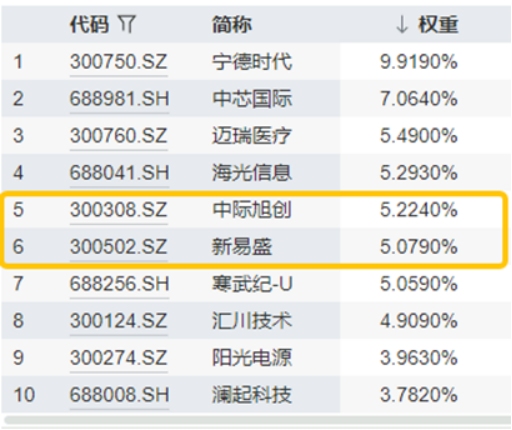The width and height of the screenshot is (512, 430).
Task: Open stock code 300124.SZ
Action: 118,321
